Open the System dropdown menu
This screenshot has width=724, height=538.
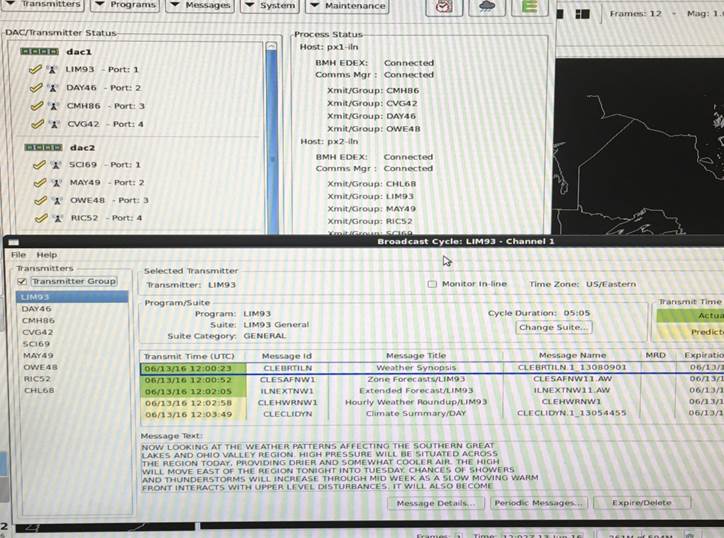point(271,6)
